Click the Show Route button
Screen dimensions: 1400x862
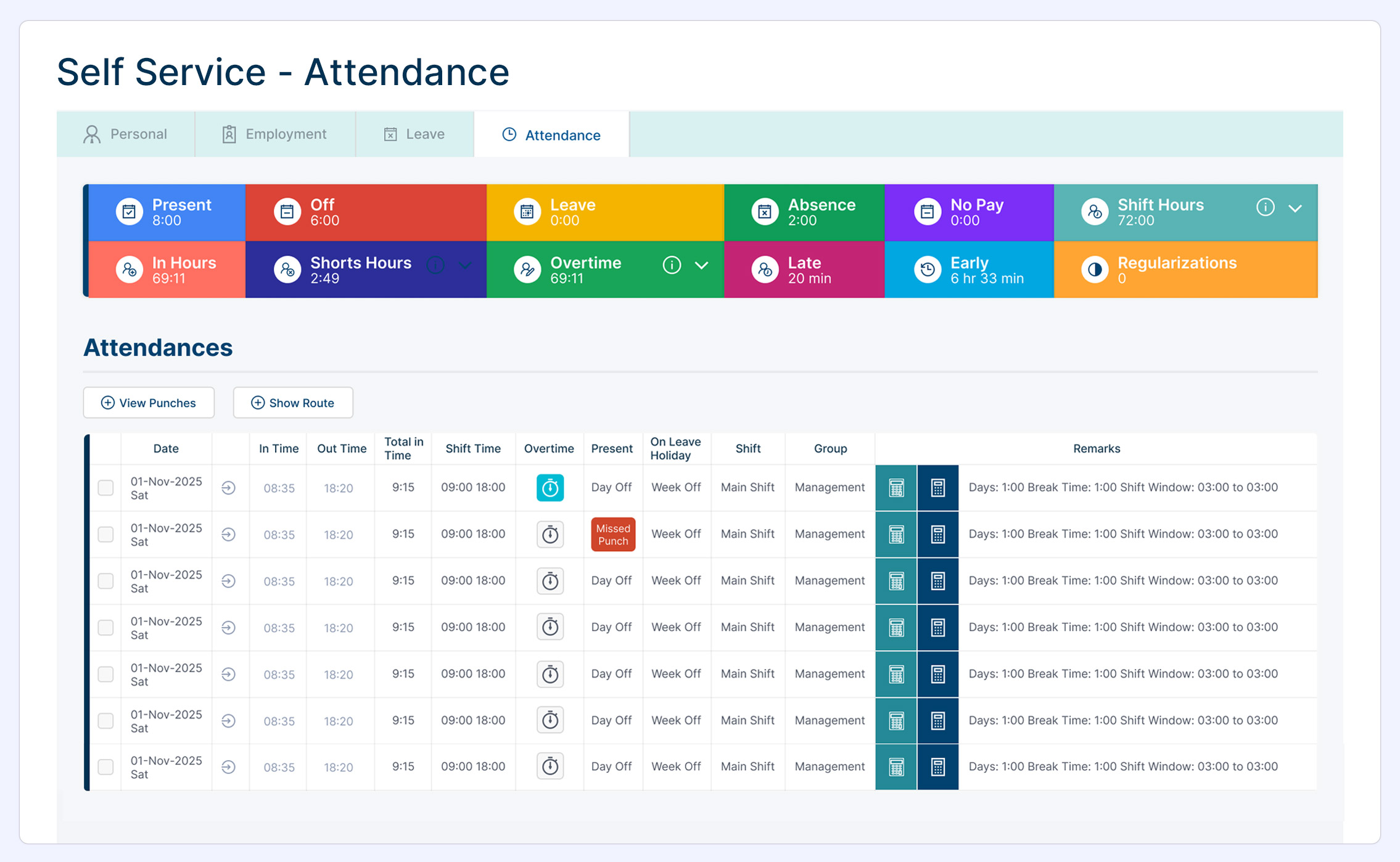pos(293,403)
